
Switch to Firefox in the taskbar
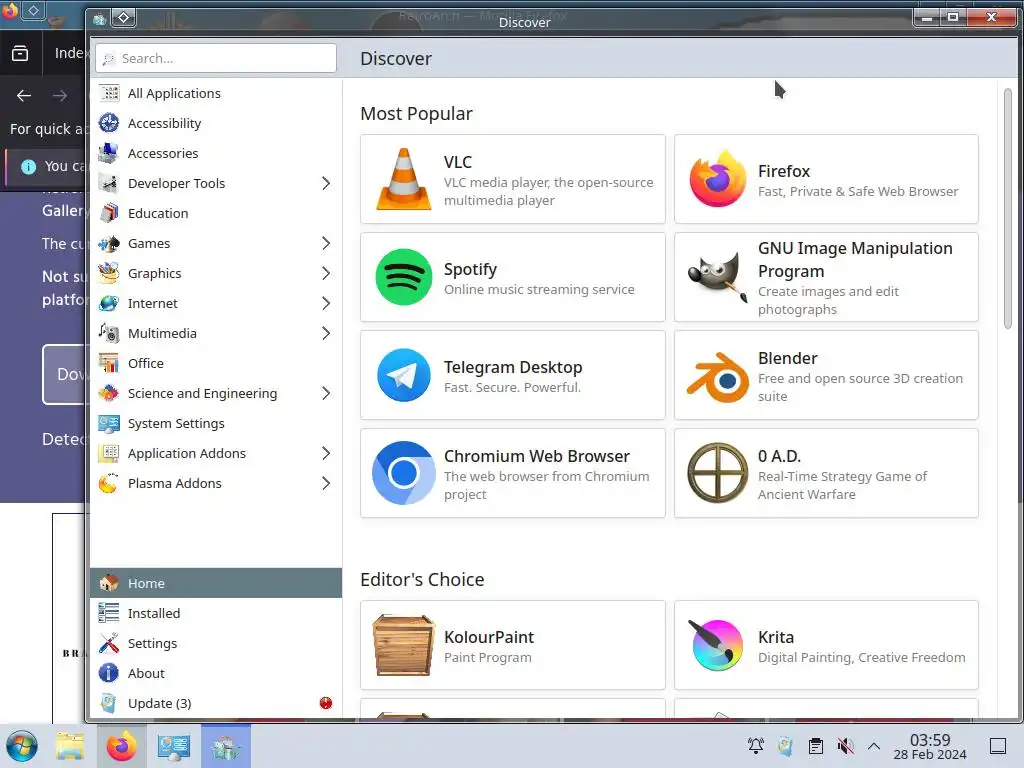pyautogui.click(x=121, y=746)
